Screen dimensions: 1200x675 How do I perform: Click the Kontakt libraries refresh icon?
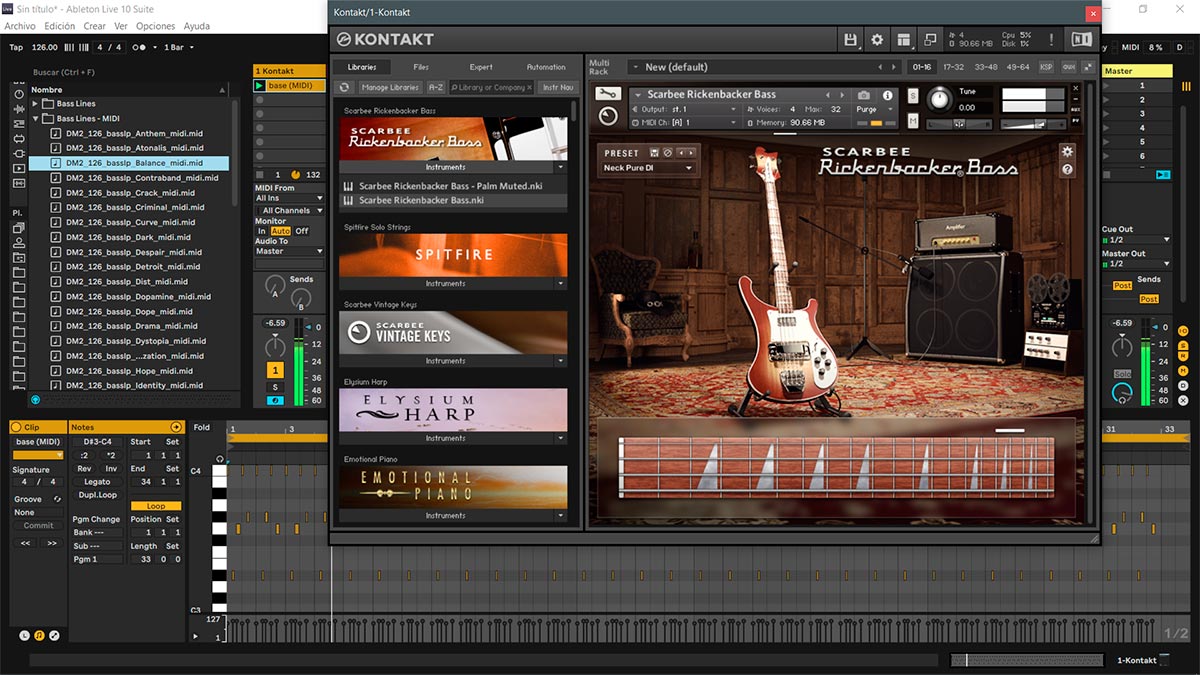coord(344,88)
